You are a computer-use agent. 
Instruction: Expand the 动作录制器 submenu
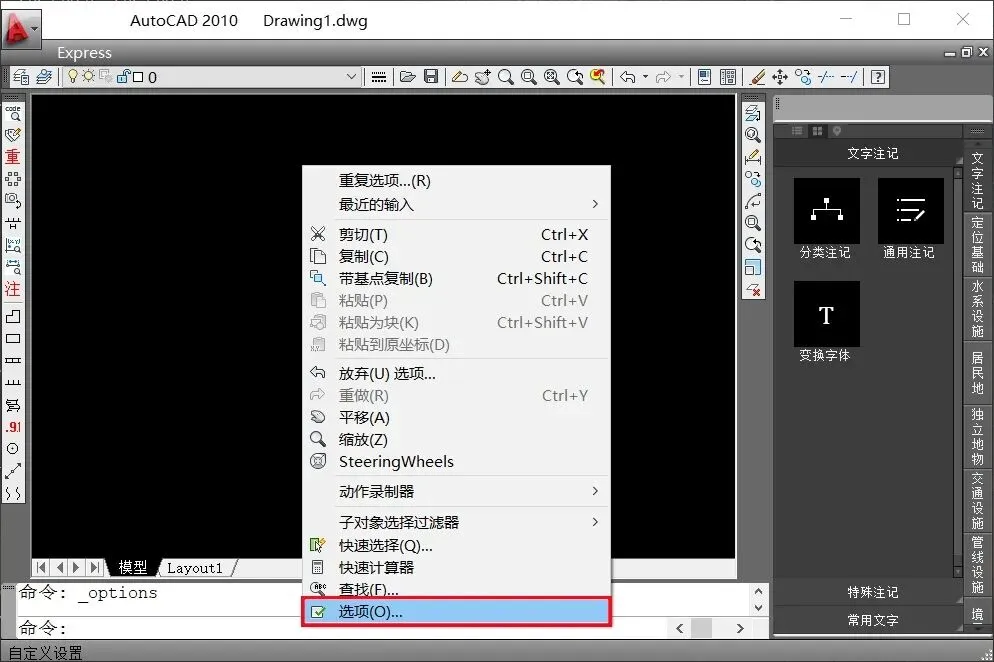456,491
